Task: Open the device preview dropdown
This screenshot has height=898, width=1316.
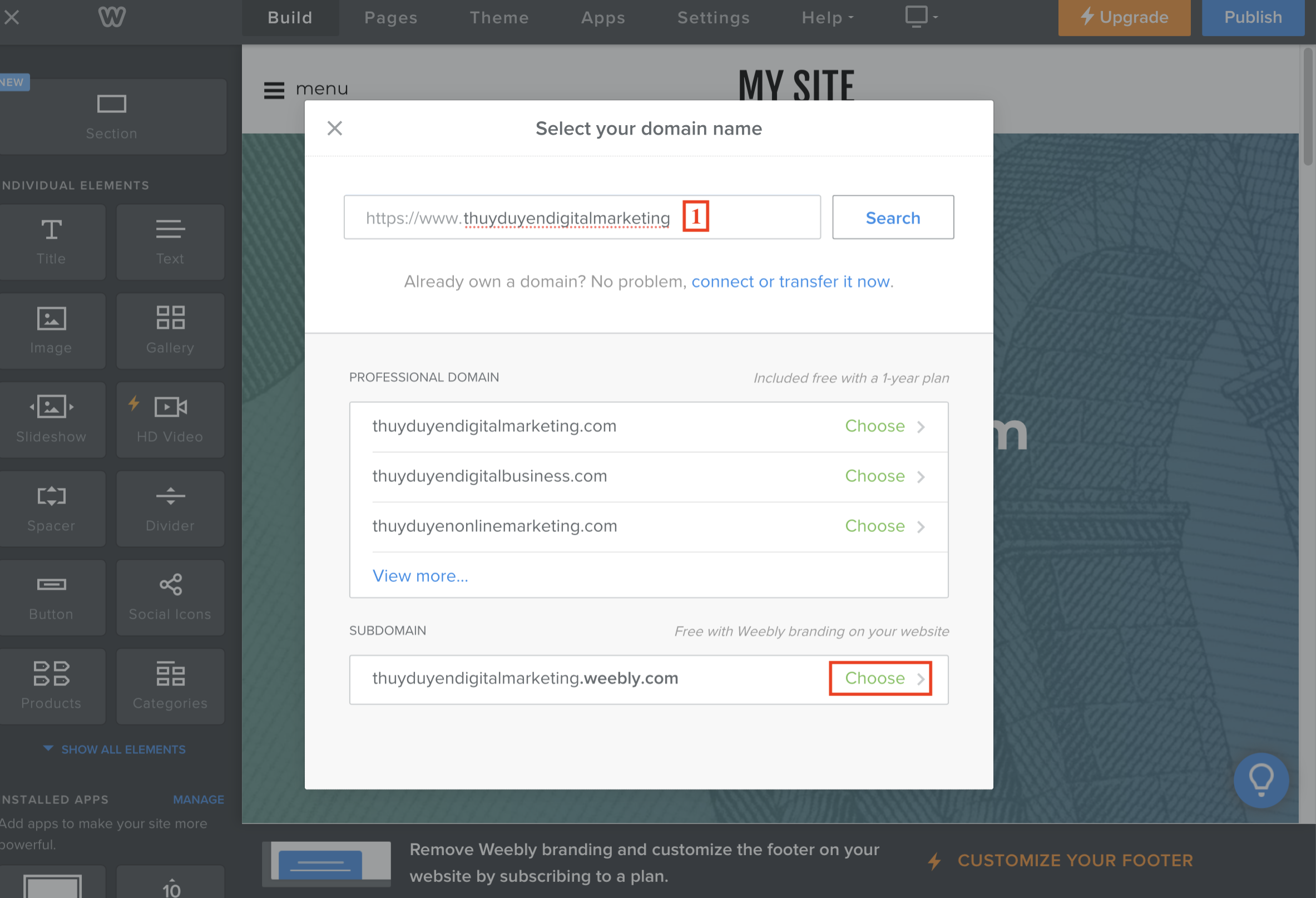Action: point(921,17)
